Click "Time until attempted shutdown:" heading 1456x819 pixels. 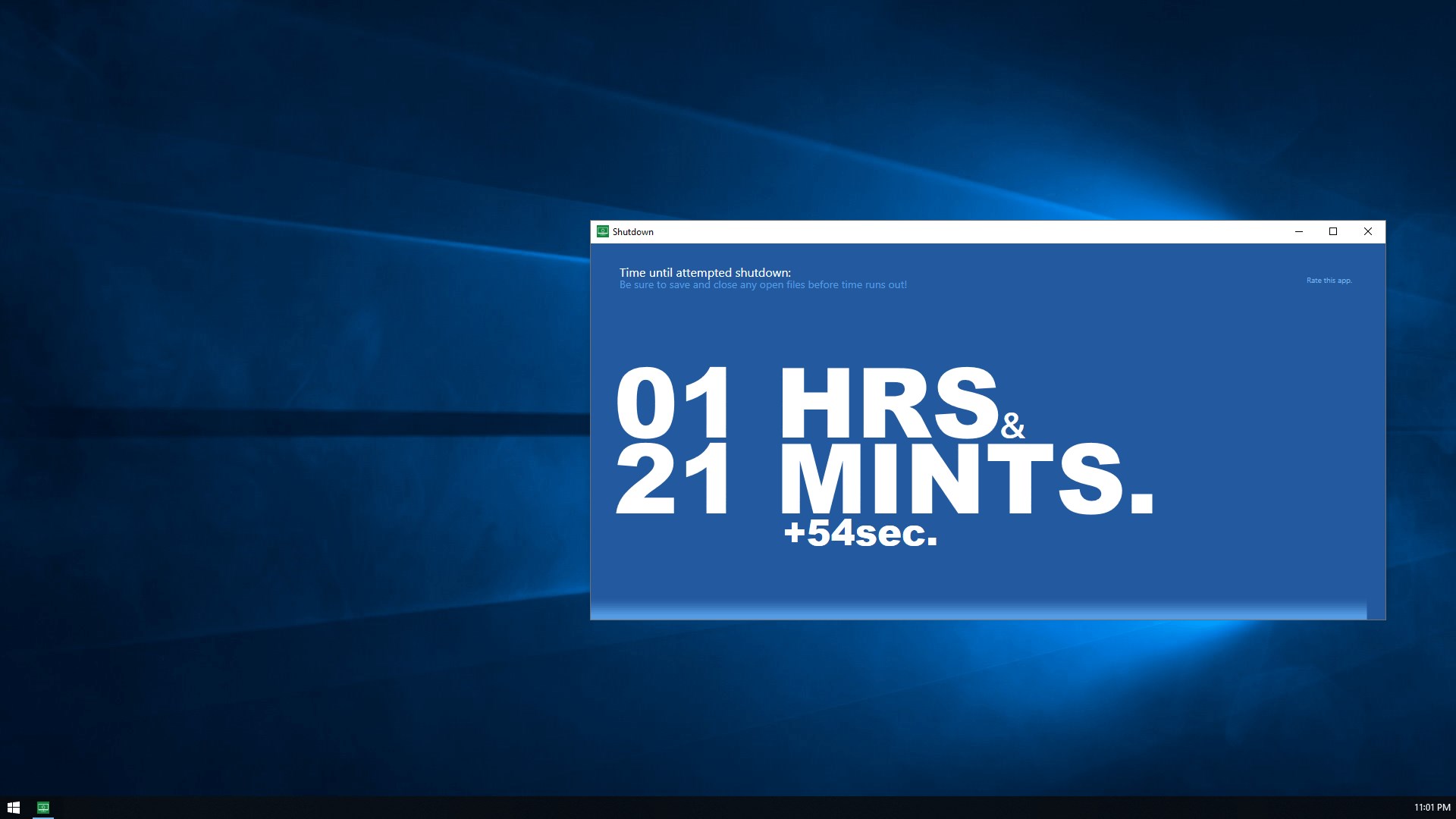point(704,272)
